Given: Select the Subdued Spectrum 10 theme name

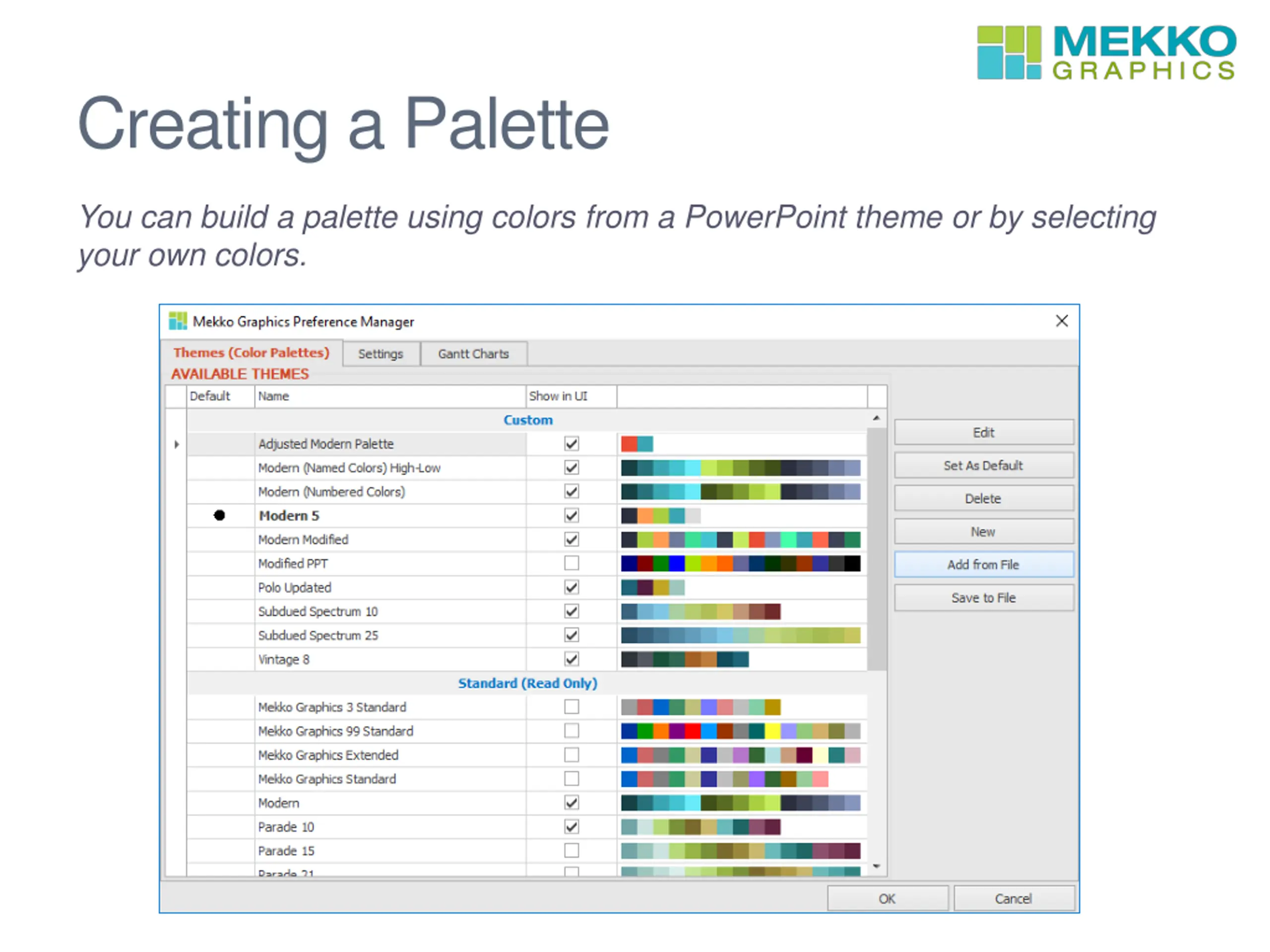Looking at the screenshot, I should [318, 612].
